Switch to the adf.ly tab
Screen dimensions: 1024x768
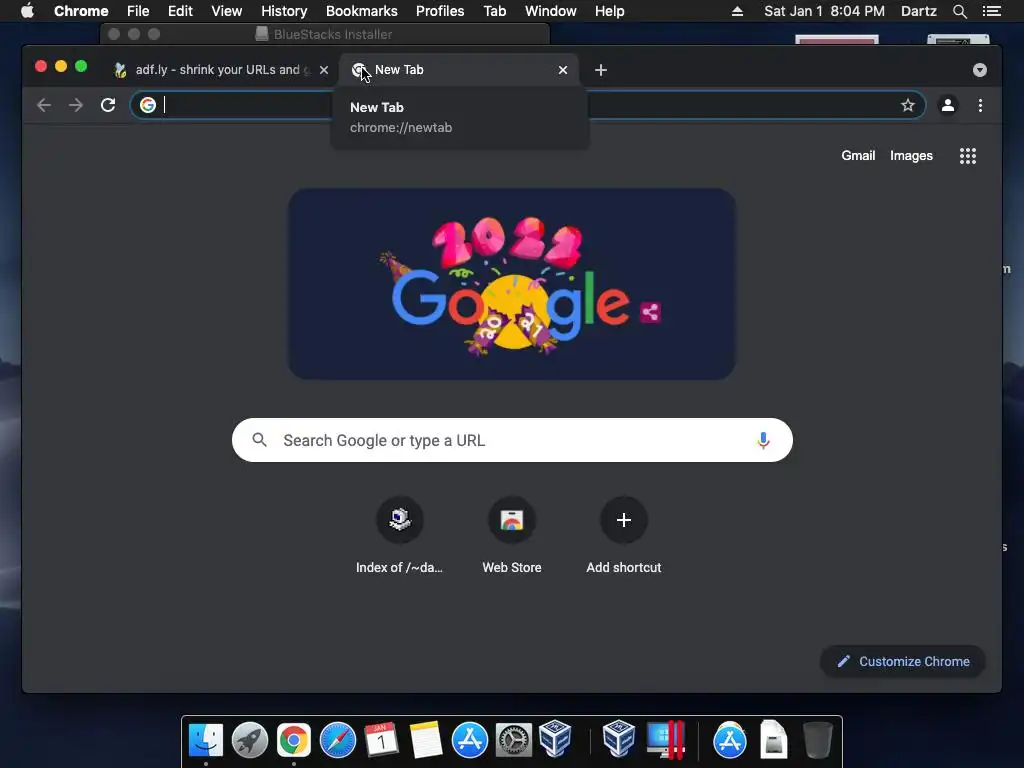(220, 70)
